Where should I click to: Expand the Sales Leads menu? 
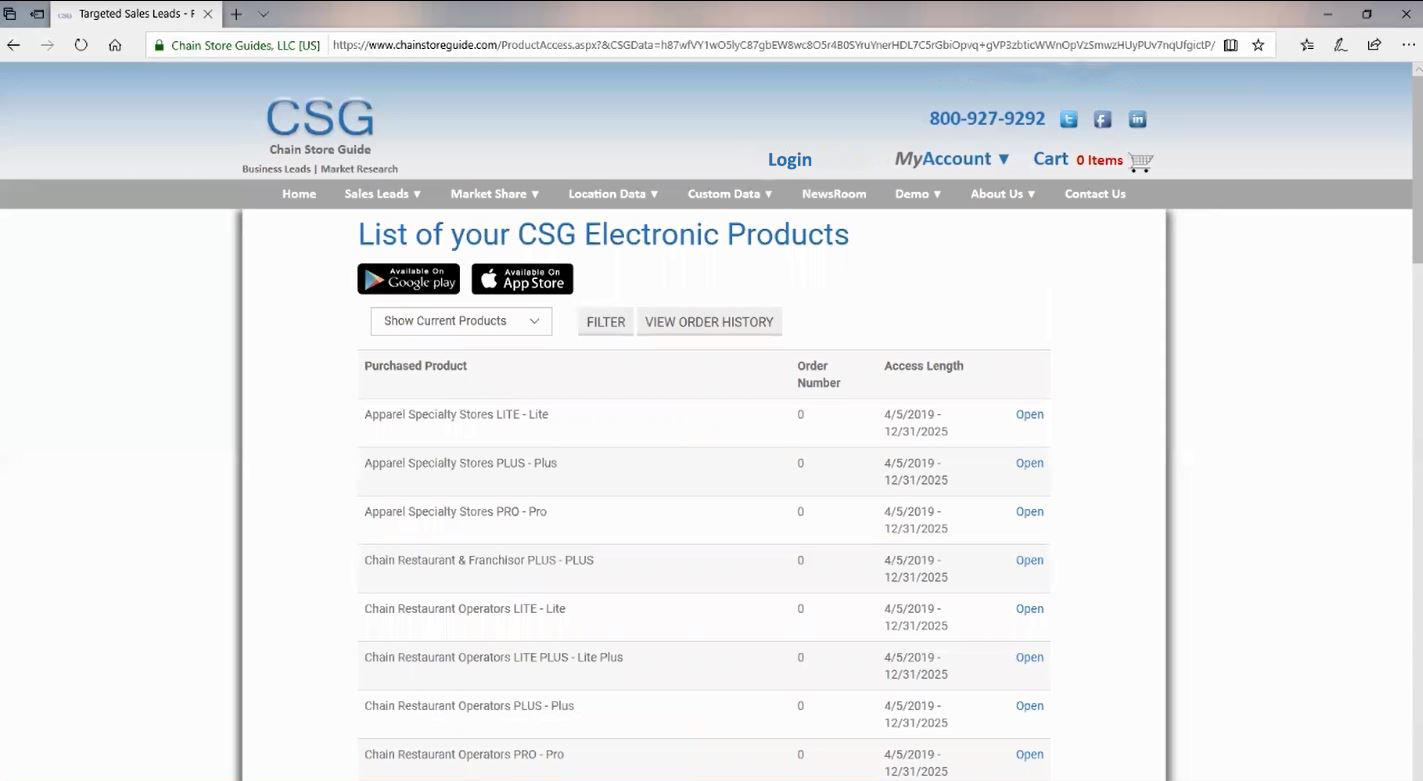click(x=383, y=194)
